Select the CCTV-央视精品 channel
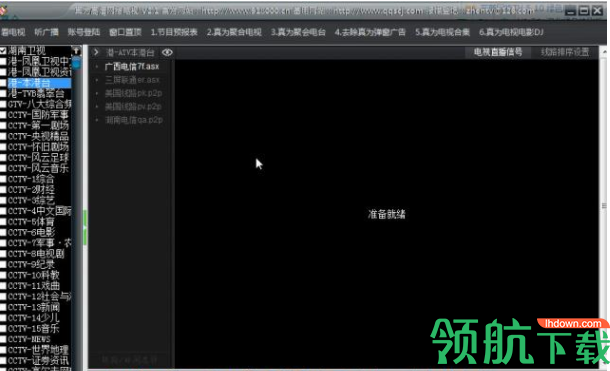The width and height of the screenshot is (610, 371). click(x=38, y=136)
